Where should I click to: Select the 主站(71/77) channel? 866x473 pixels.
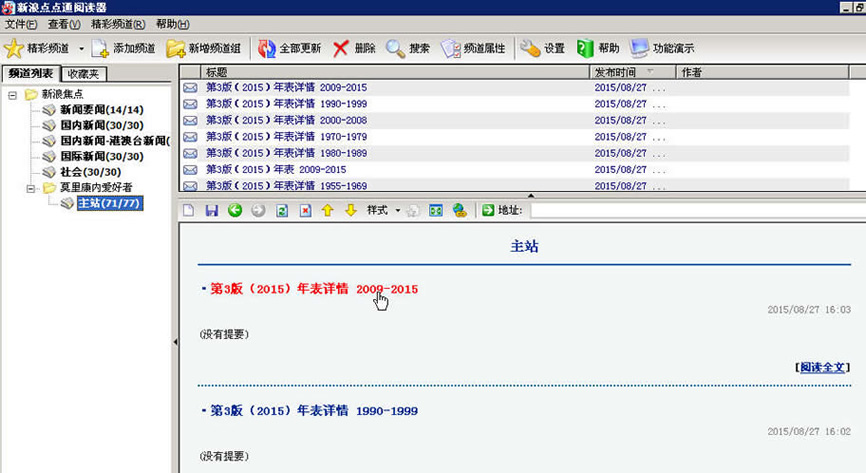tap(110, 203)
